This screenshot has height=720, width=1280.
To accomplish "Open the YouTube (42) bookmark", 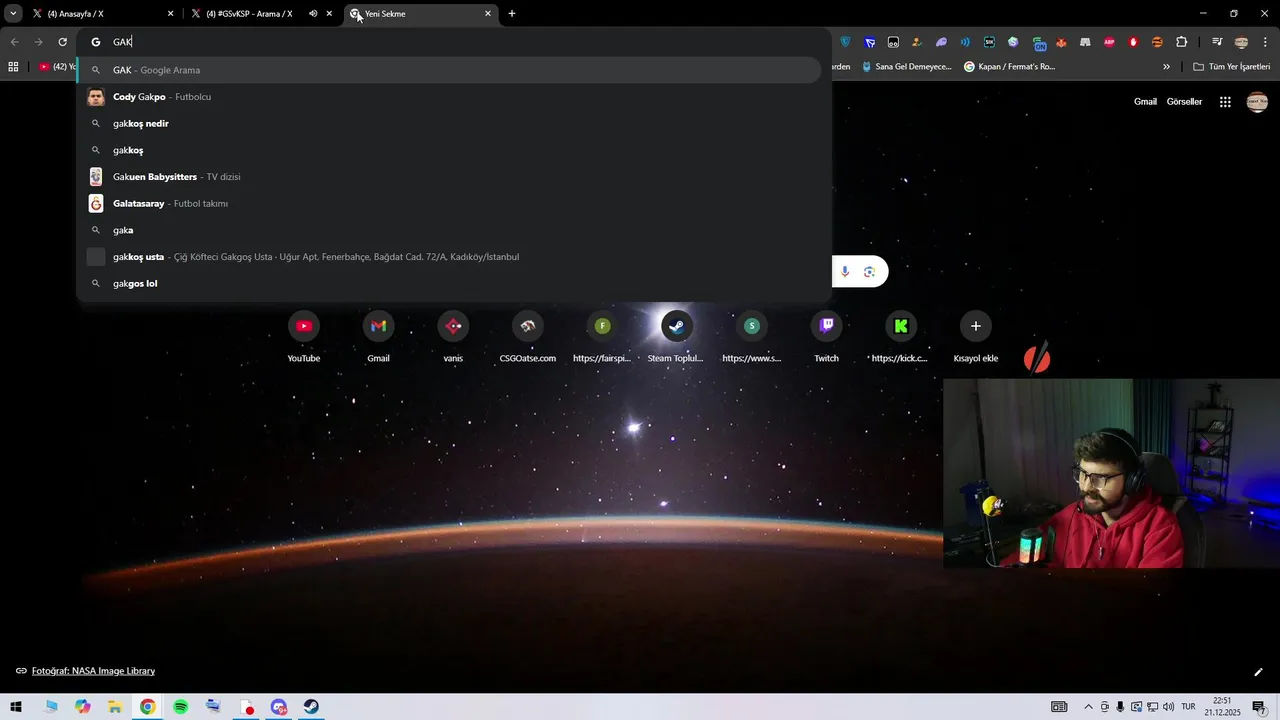I will pos(57,67).
